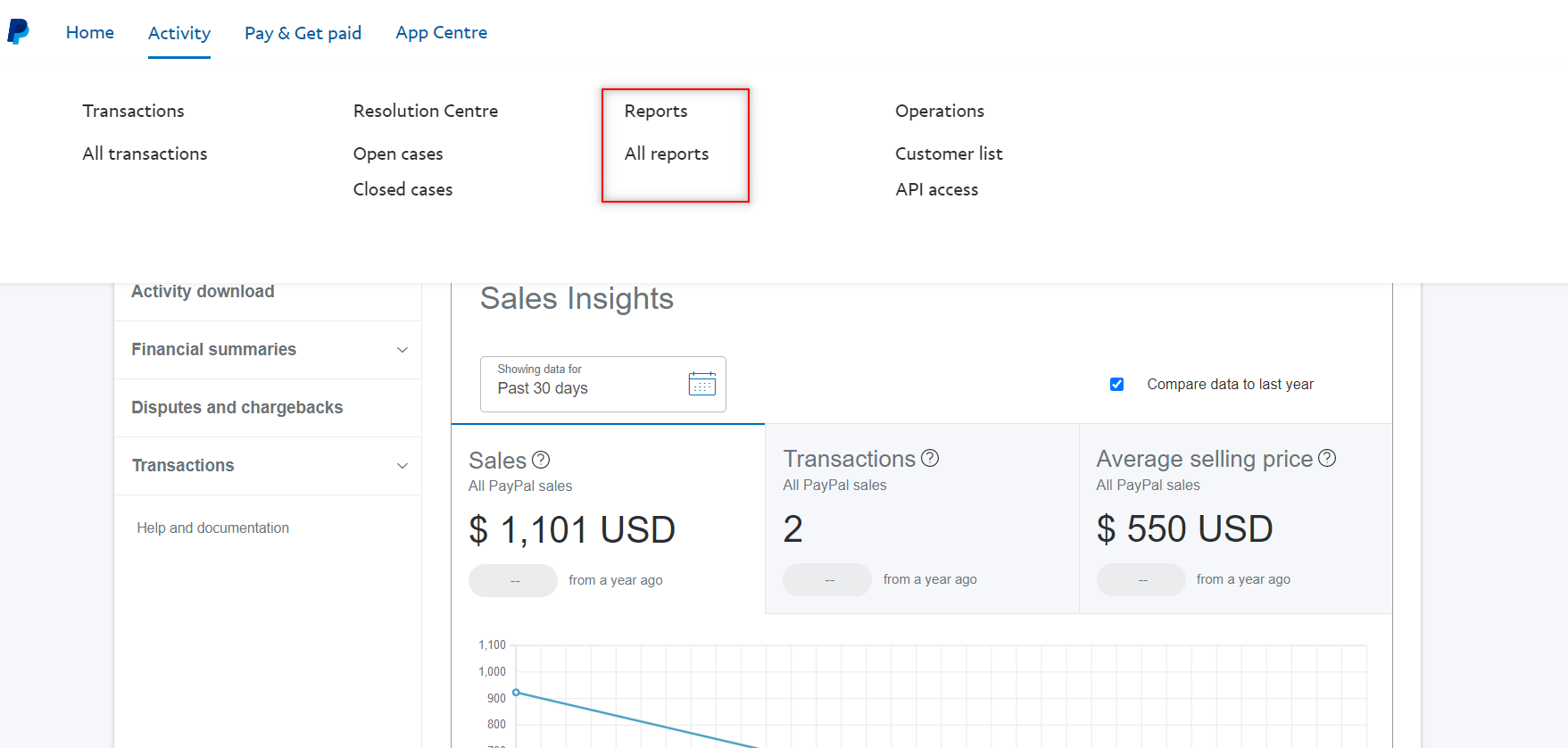This screenshot has height=748, width=1568.
Task: Click the Transactions dropdown menu heading
Action: 134,111
